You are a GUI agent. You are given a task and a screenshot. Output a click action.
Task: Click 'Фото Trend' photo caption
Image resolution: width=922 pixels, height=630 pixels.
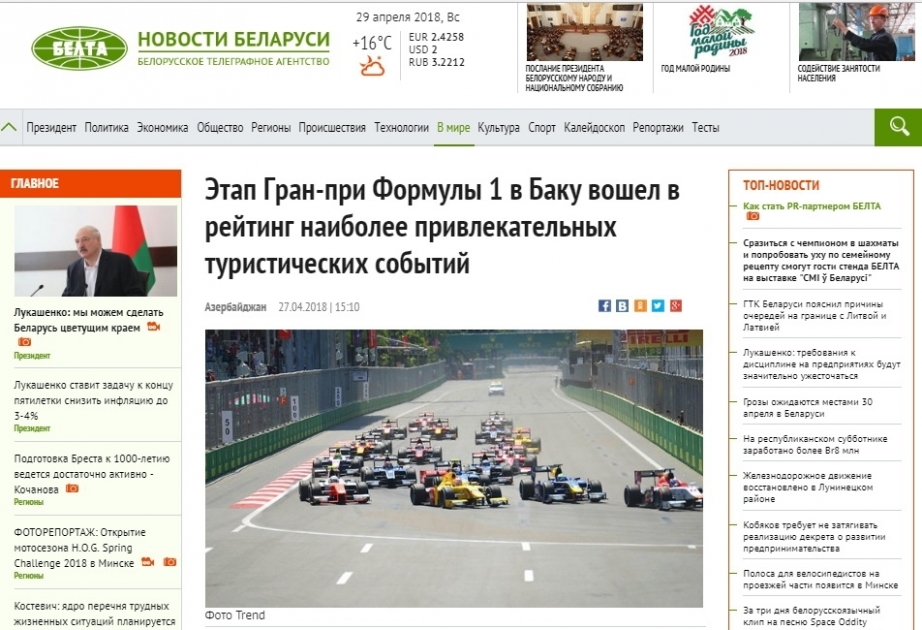coord(235,615)
